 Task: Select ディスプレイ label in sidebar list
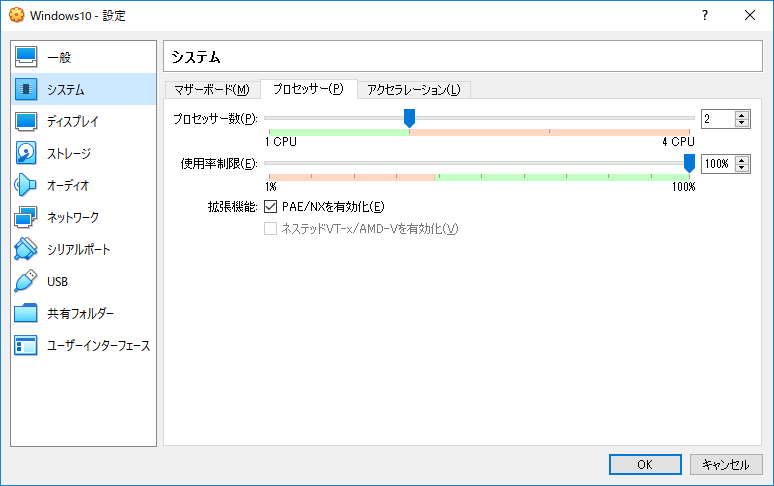[73, 121]
